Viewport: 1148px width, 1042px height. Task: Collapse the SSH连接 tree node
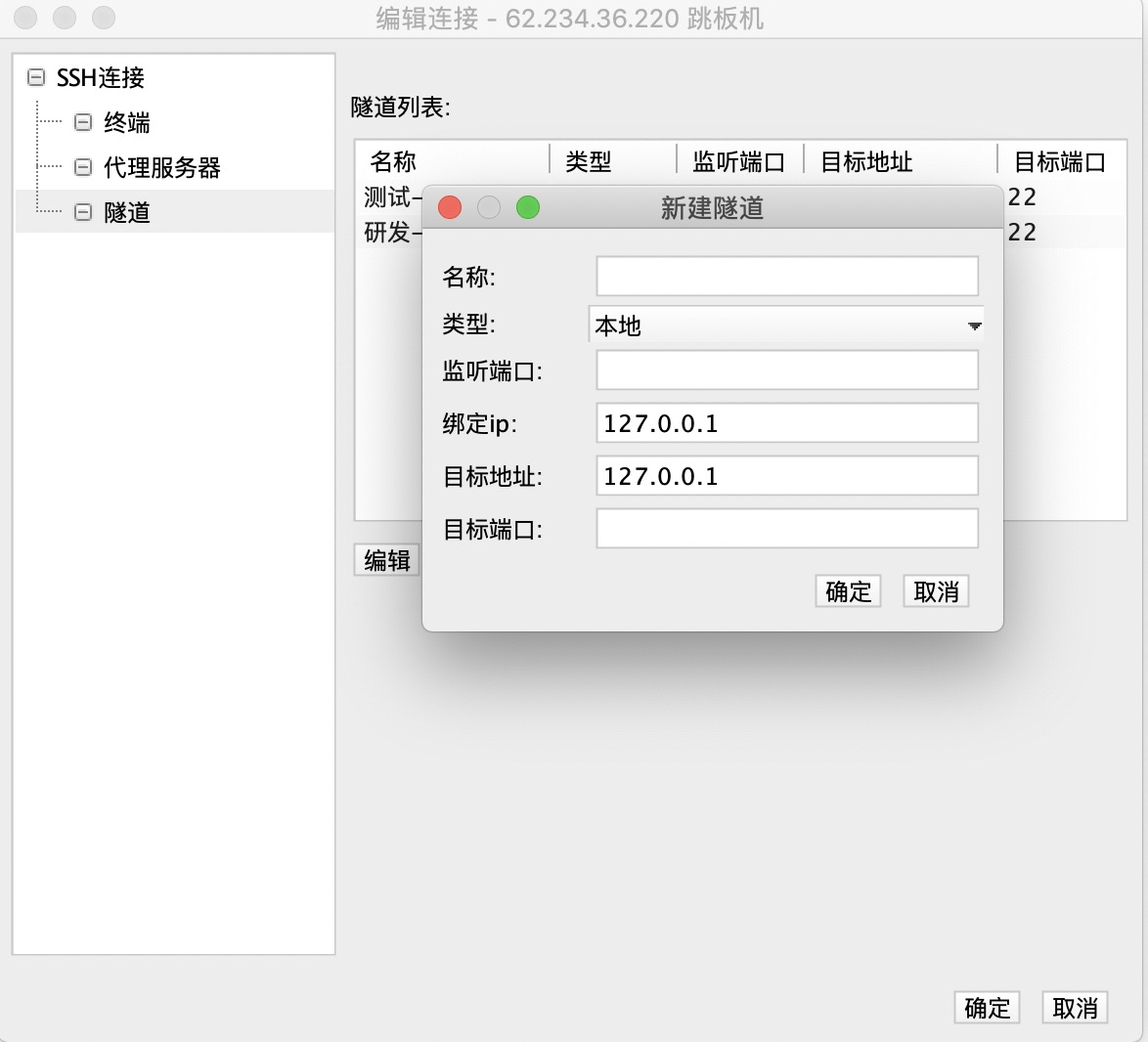click(x=35, y=77)
